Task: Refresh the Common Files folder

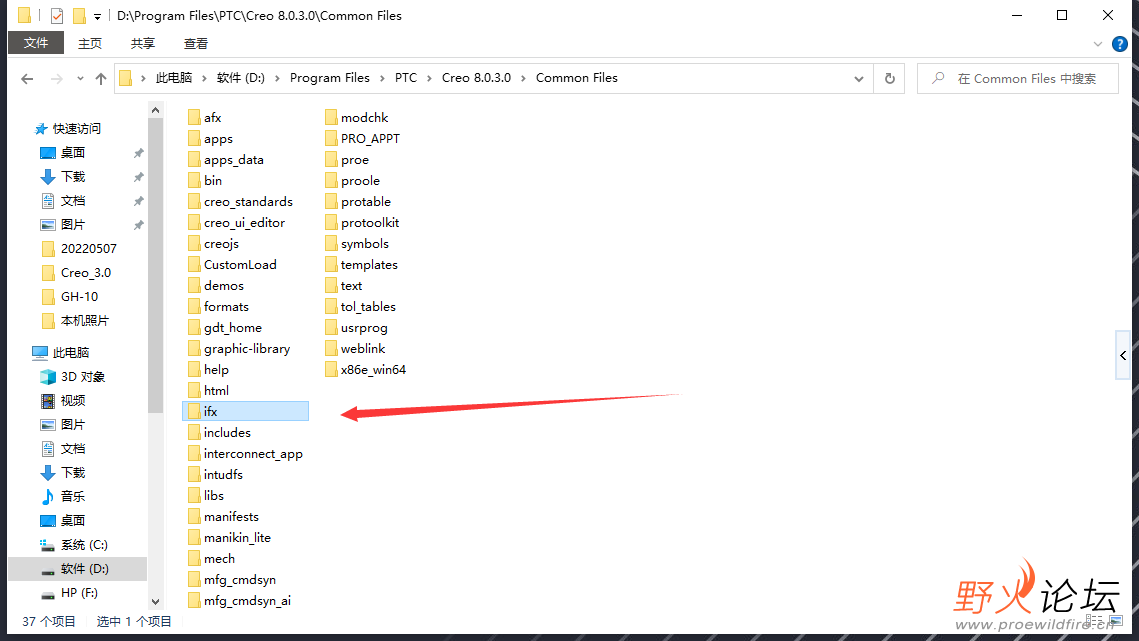Action: (x=890, y=78)
